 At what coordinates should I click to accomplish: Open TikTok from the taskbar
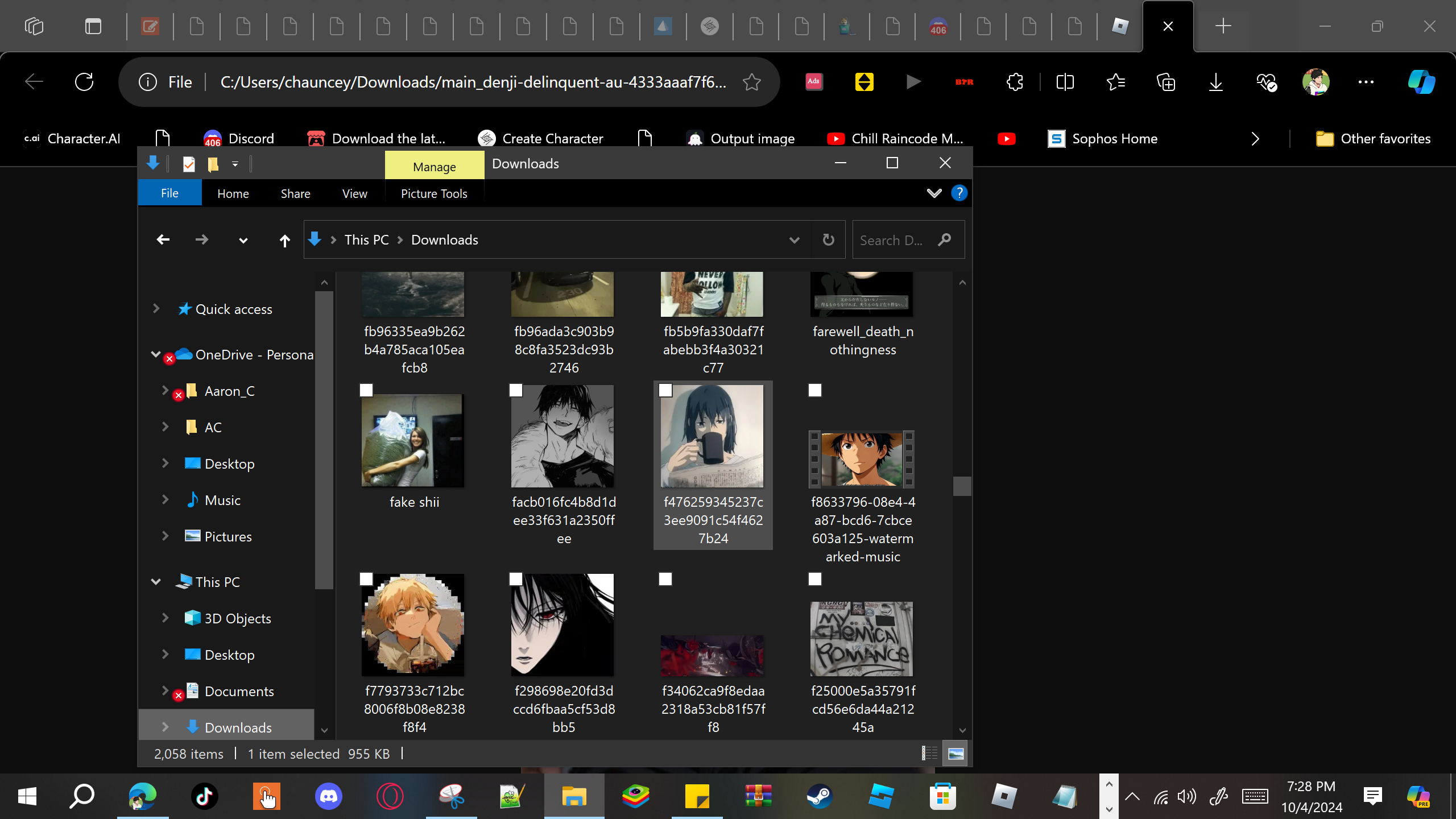(205, 796)
